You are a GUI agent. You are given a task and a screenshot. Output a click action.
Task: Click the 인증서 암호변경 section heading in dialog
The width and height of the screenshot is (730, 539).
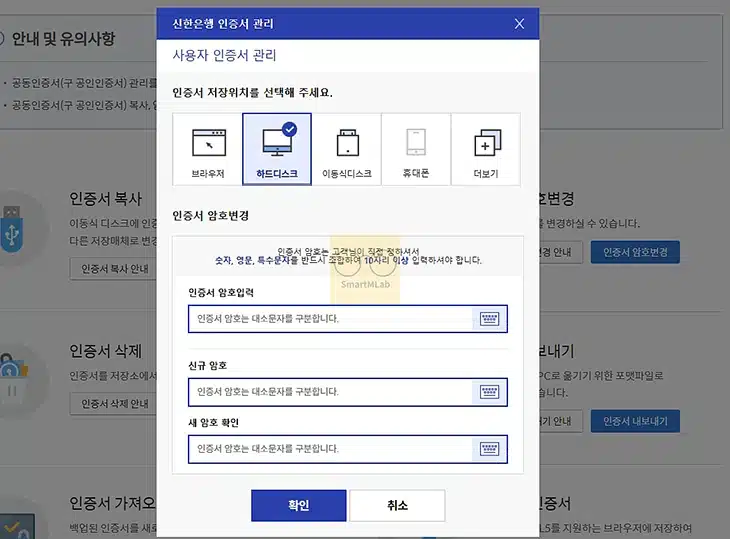click(210, 216)
